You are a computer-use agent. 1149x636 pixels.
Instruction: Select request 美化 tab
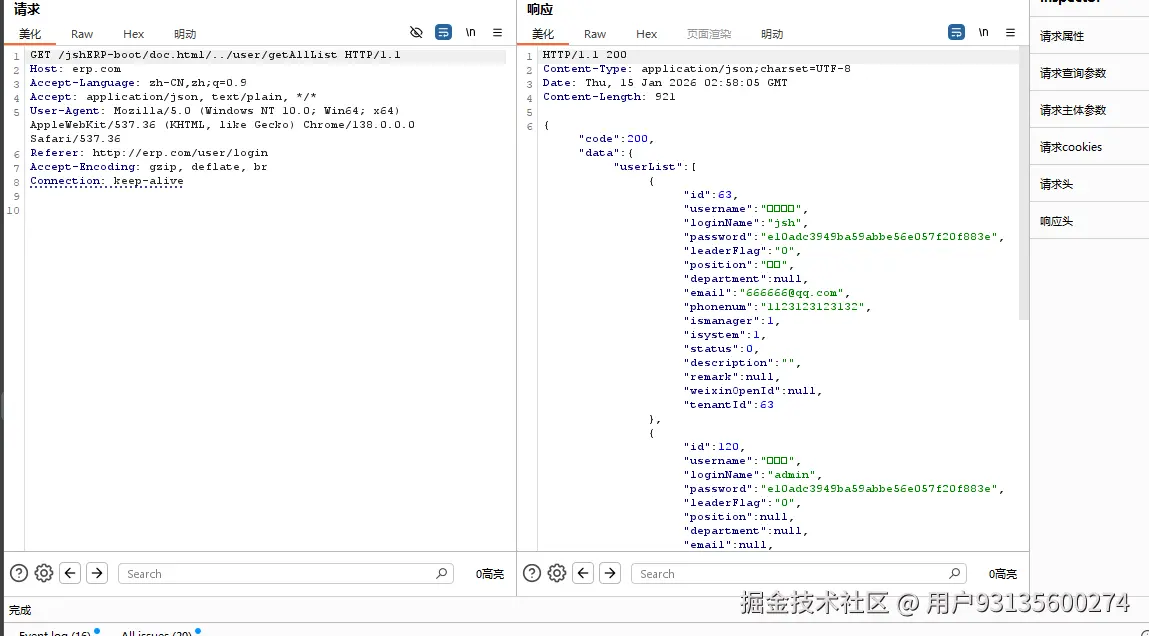pos(30,34)
